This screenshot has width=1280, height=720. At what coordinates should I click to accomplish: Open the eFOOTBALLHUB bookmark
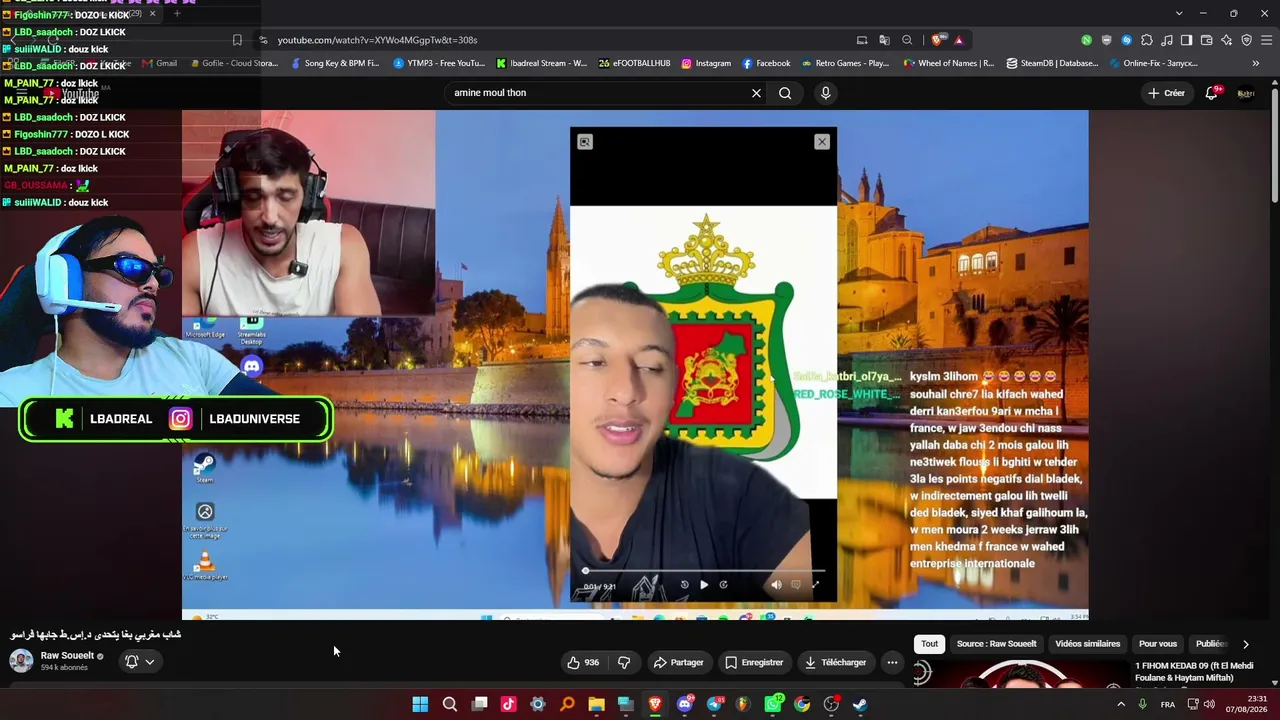point(634,63)
